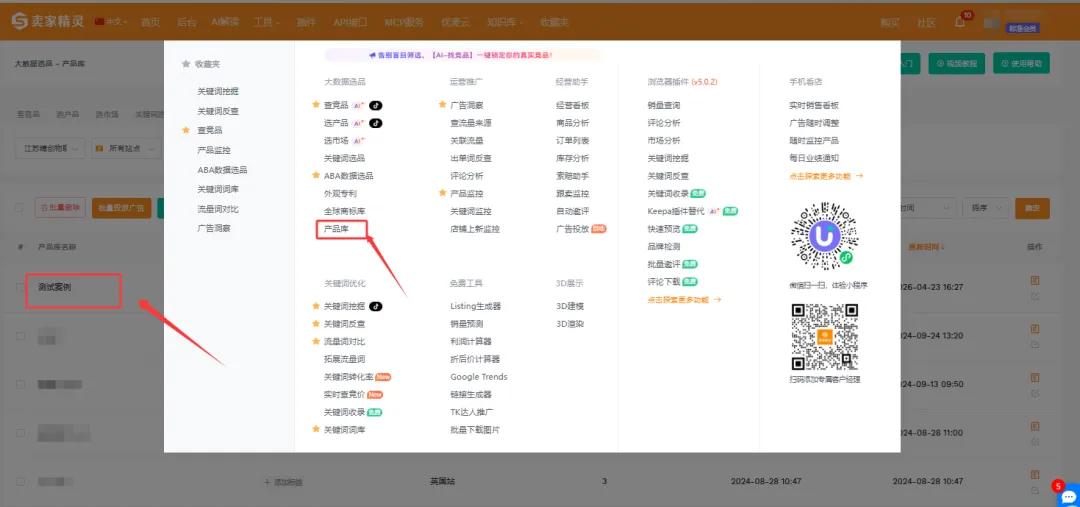Click the 使用帮助 button
The width and height of the screenshot is (1080, 507).
coord(1020,63)
